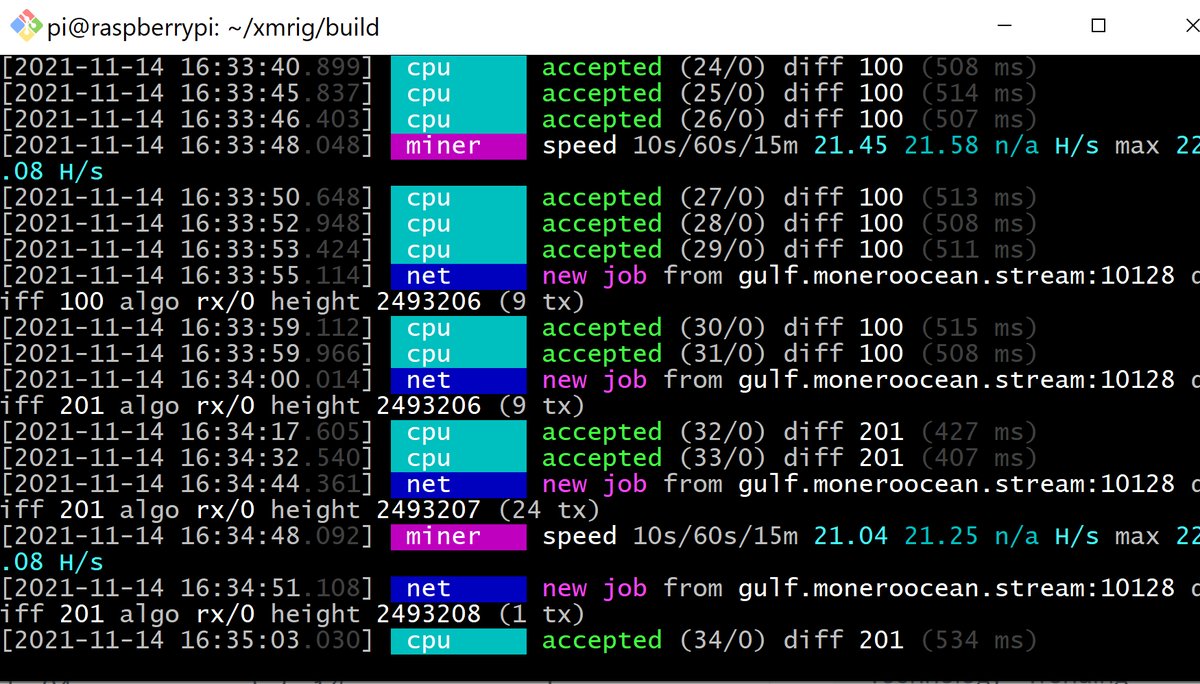Click the cpu tag on the 16:35:03.030 line
1200x684 pixels.
[x=458, y=640]
